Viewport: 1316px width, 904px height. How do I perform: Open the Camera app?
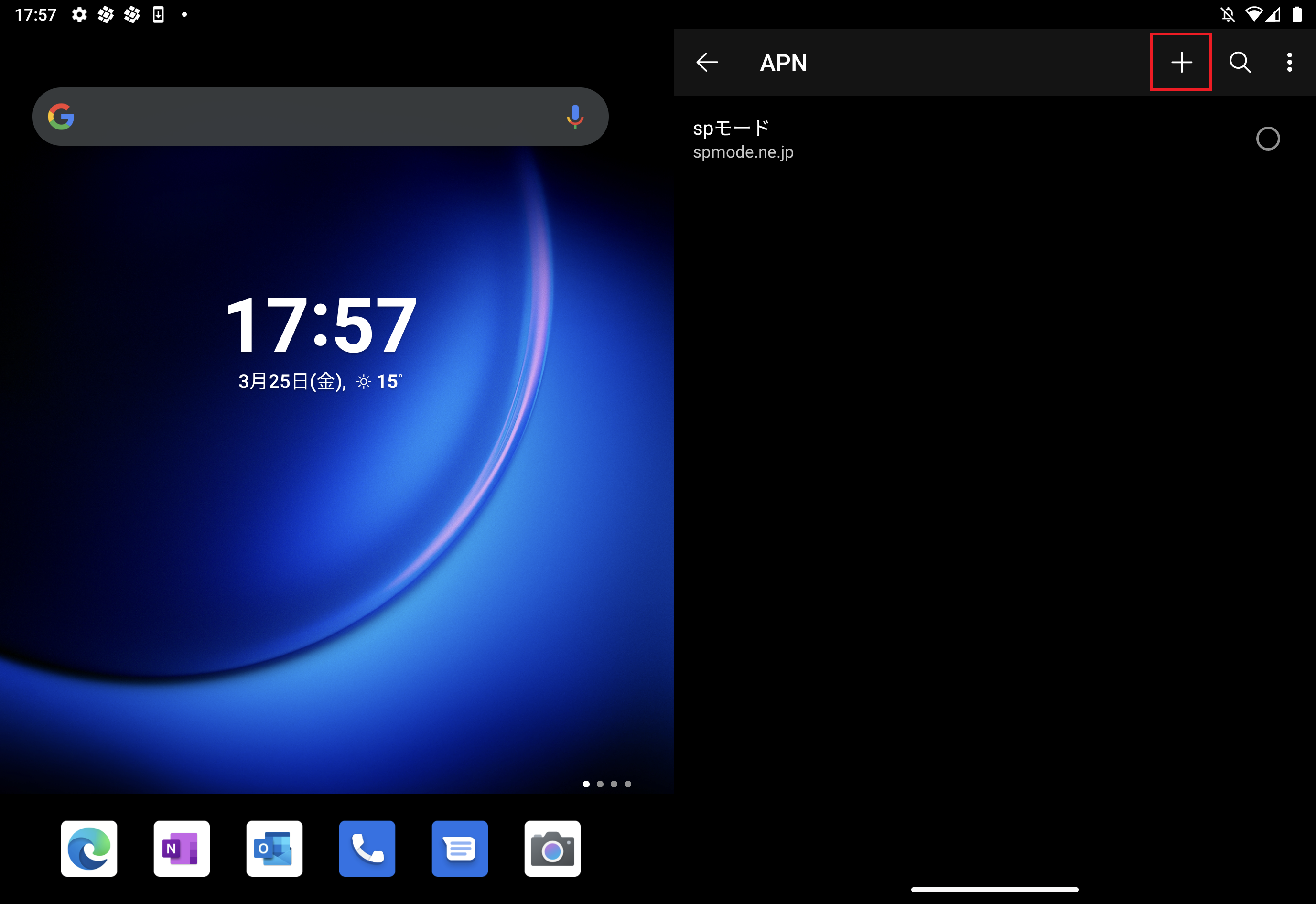[552, 849]
